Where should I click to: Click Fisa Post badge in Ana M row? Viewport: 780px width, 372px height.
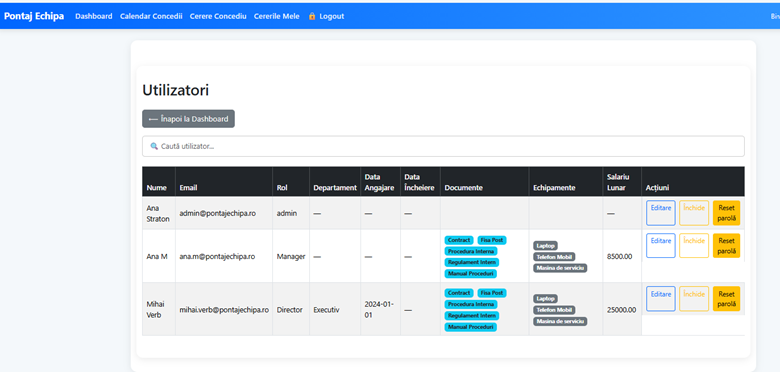click(492, 240)
